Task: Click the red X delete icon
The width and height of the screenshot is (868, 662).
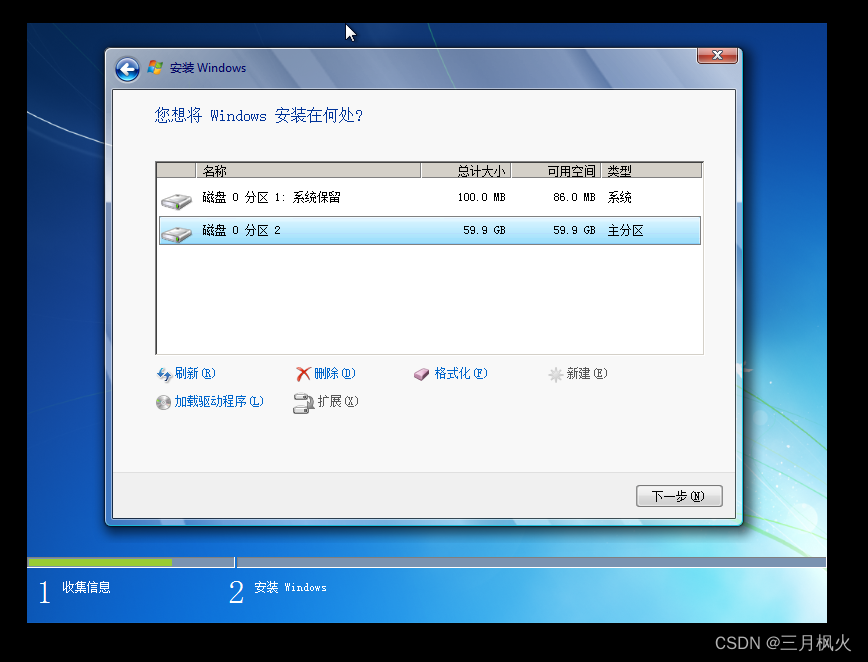Action: 303,374
